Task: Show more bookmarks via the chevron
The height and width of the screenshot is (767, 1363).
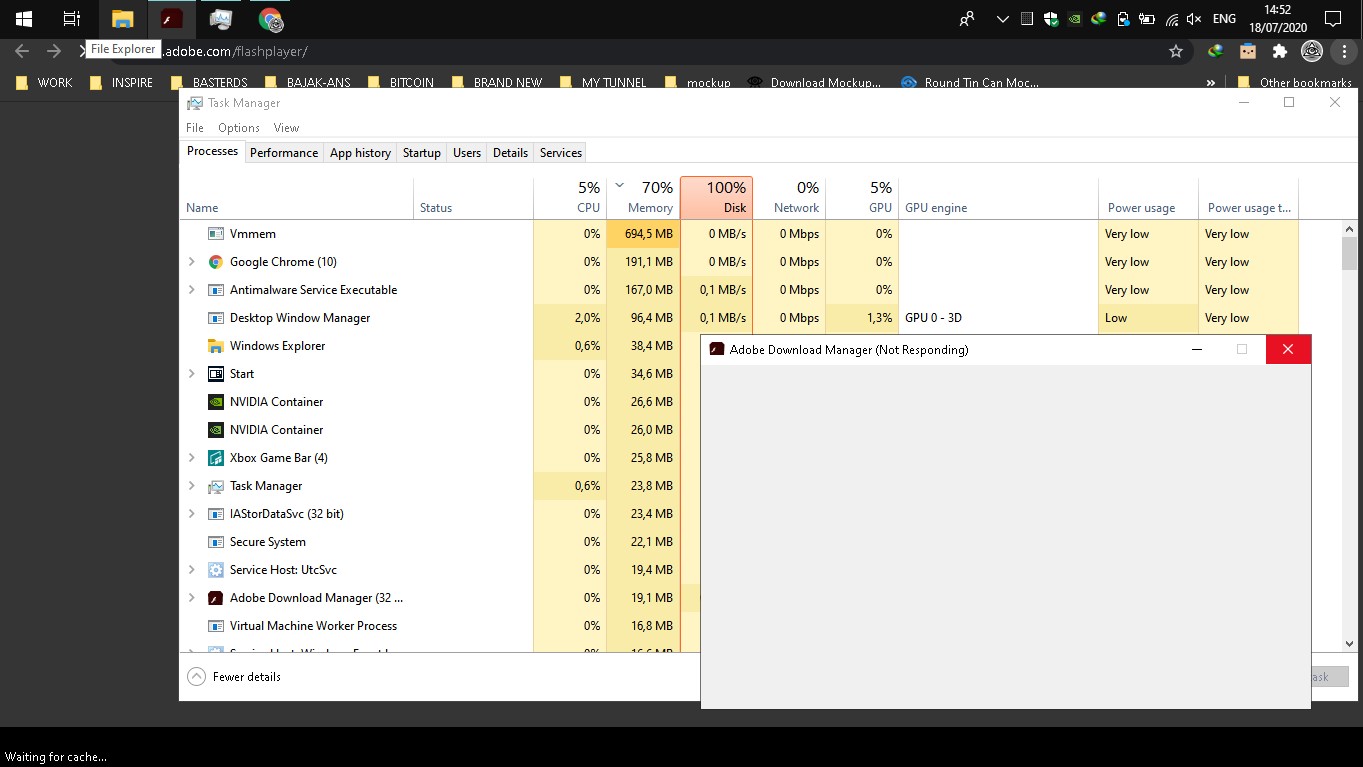Action: click(1211, 83)
